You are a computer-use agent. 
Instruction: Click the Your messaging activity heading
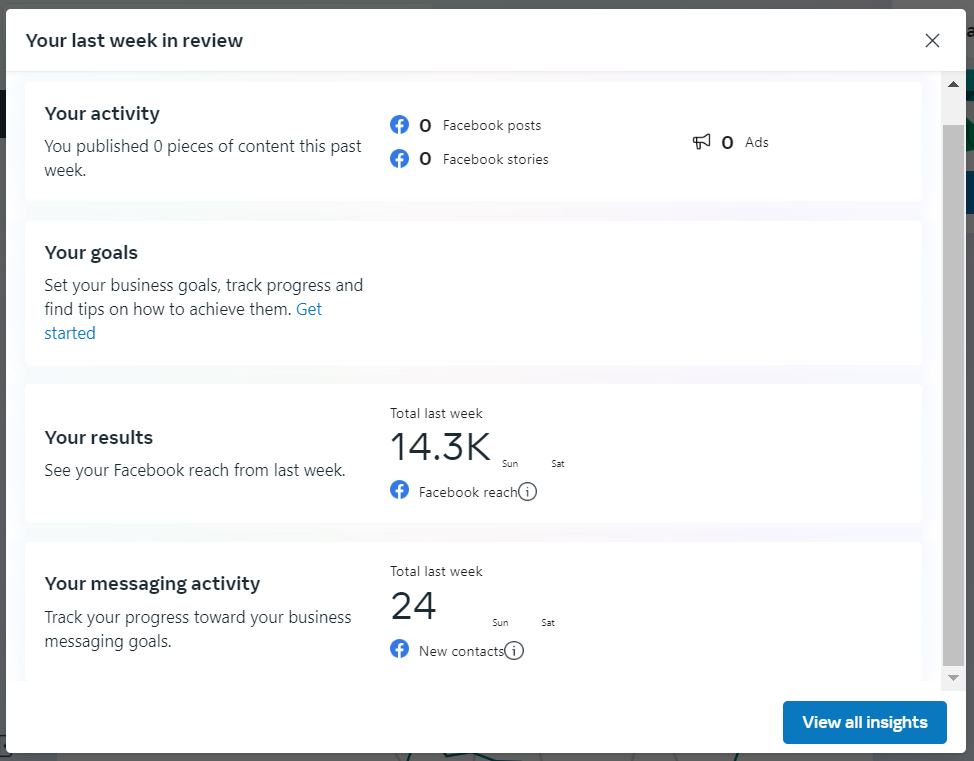click(x=152, y=584)
